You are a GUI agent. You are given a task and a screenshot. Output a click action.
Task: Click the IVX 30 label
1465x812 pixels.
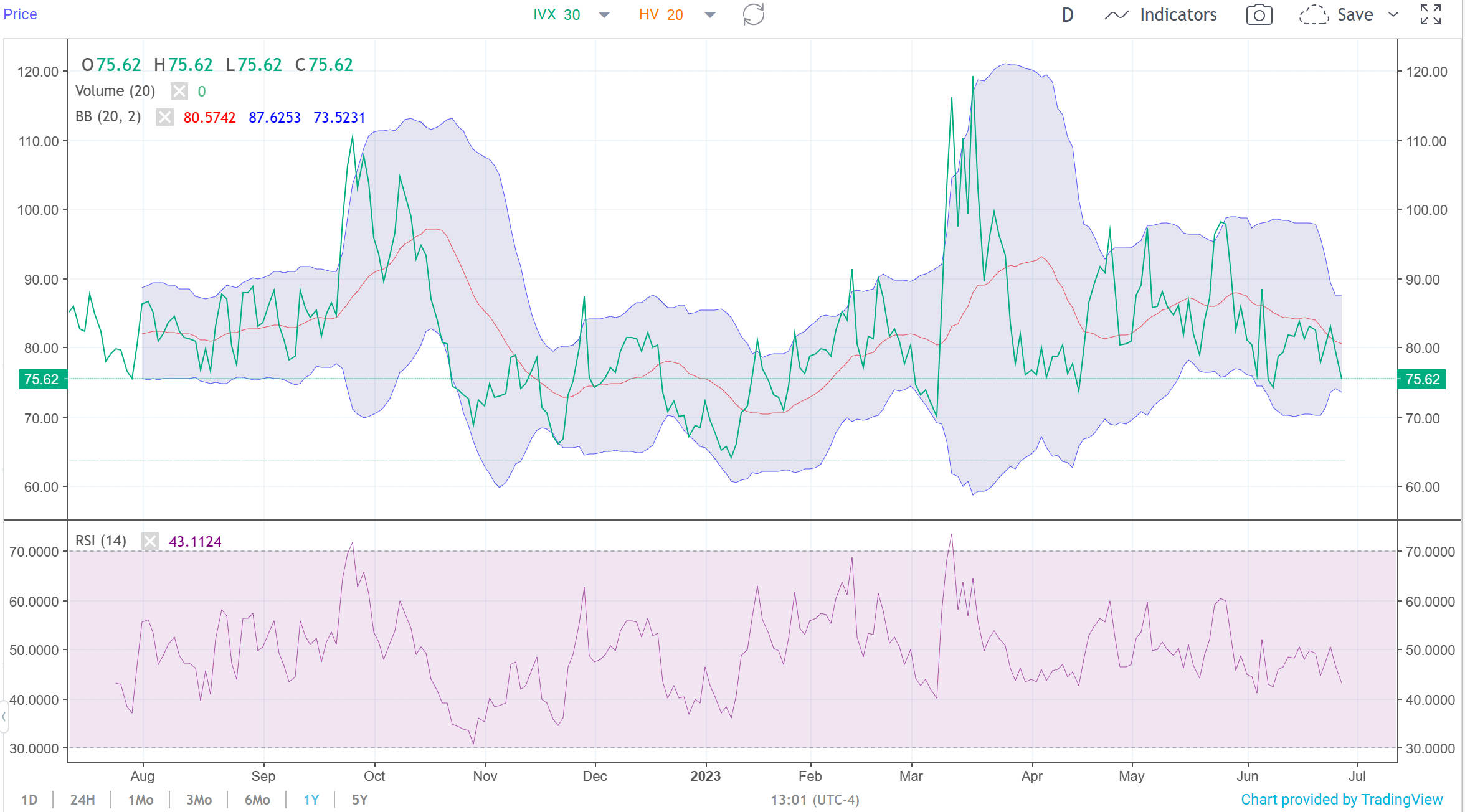coord(556,14)
